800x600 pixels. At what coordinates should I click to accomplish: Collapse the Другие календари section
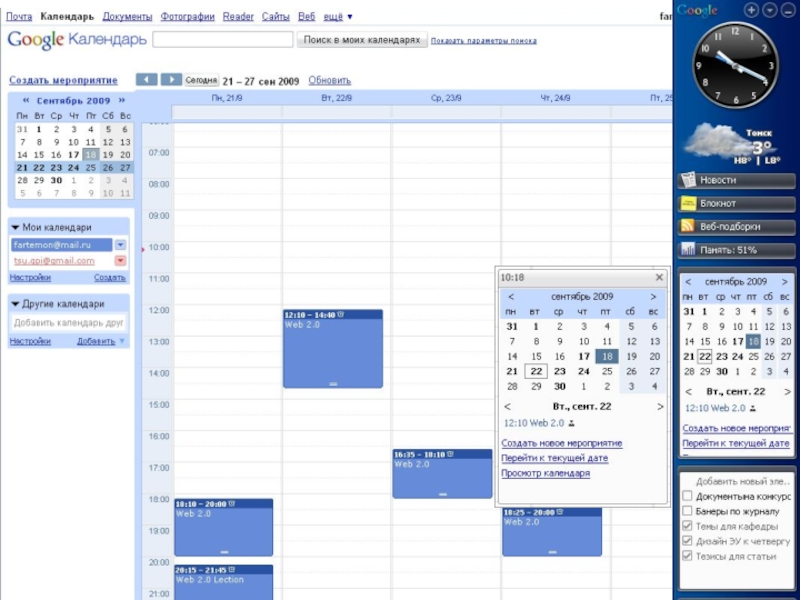click(15, 304)
